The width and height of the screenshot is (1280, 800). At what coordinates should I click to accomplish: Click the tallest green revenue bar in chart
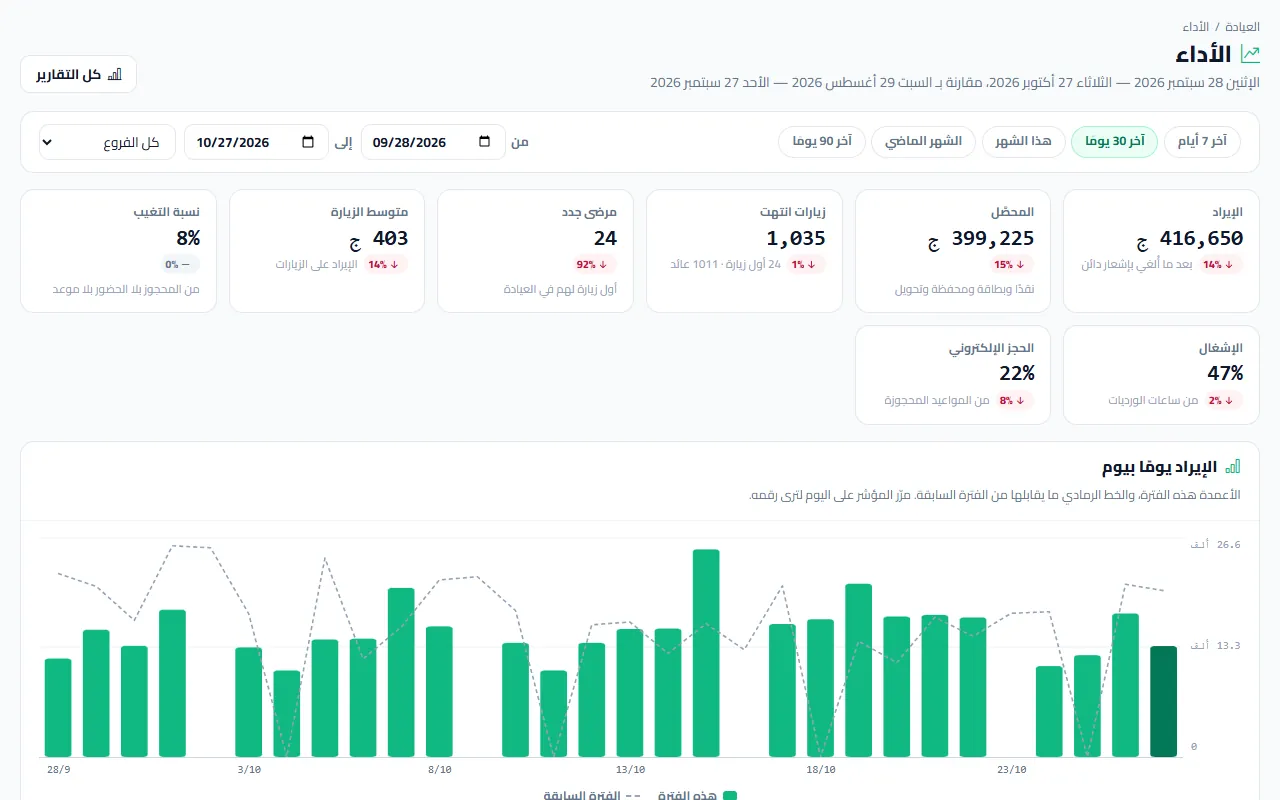(706, 653)
